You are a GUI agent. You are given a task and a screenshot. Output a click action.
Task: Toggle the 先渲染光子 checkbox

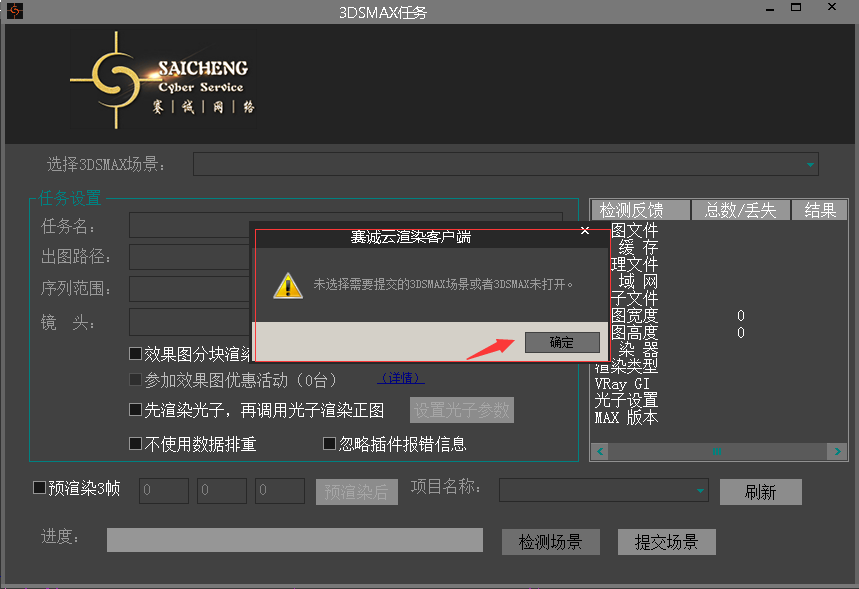pos(136,409)
